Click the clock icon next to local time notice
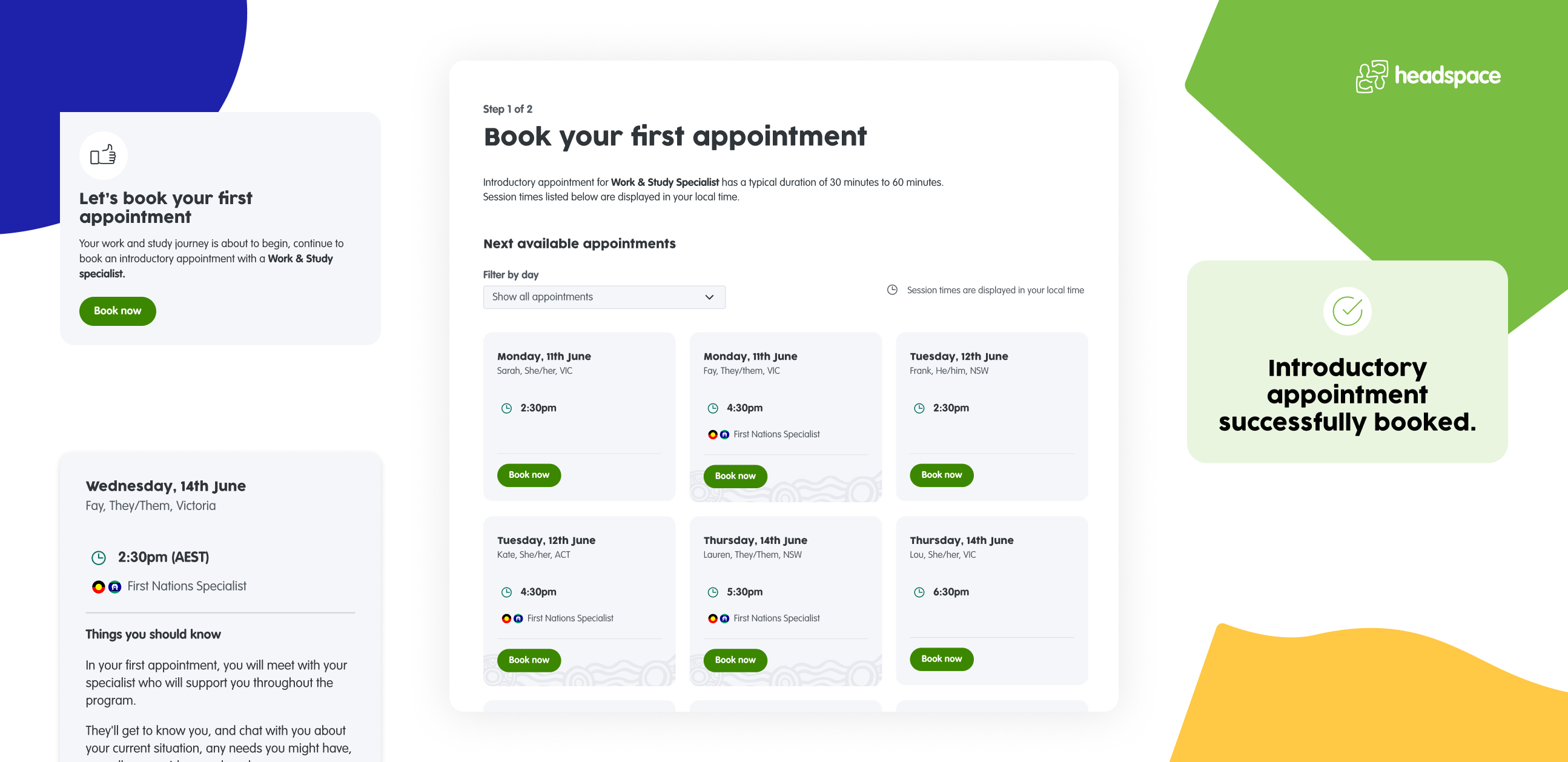1568x762 pixels. tap(892, 290)
